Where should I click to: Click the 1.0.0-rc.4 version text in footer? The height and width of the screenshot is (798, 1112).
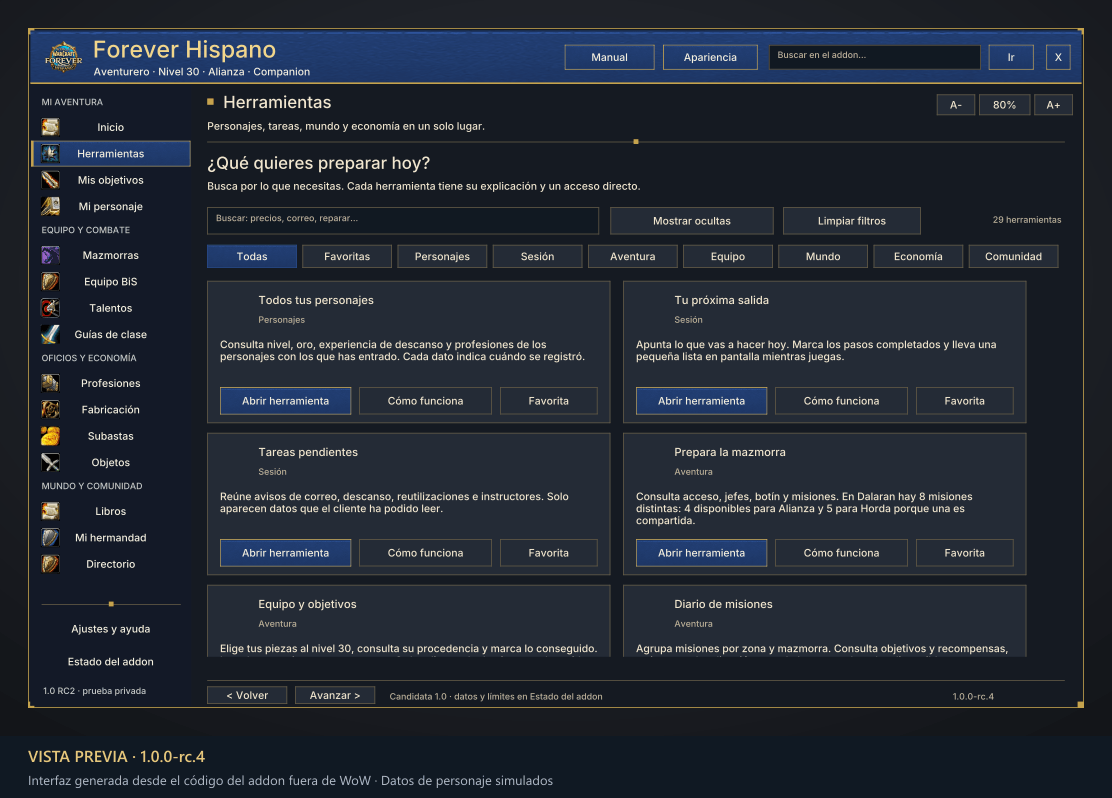click(972, 697)
